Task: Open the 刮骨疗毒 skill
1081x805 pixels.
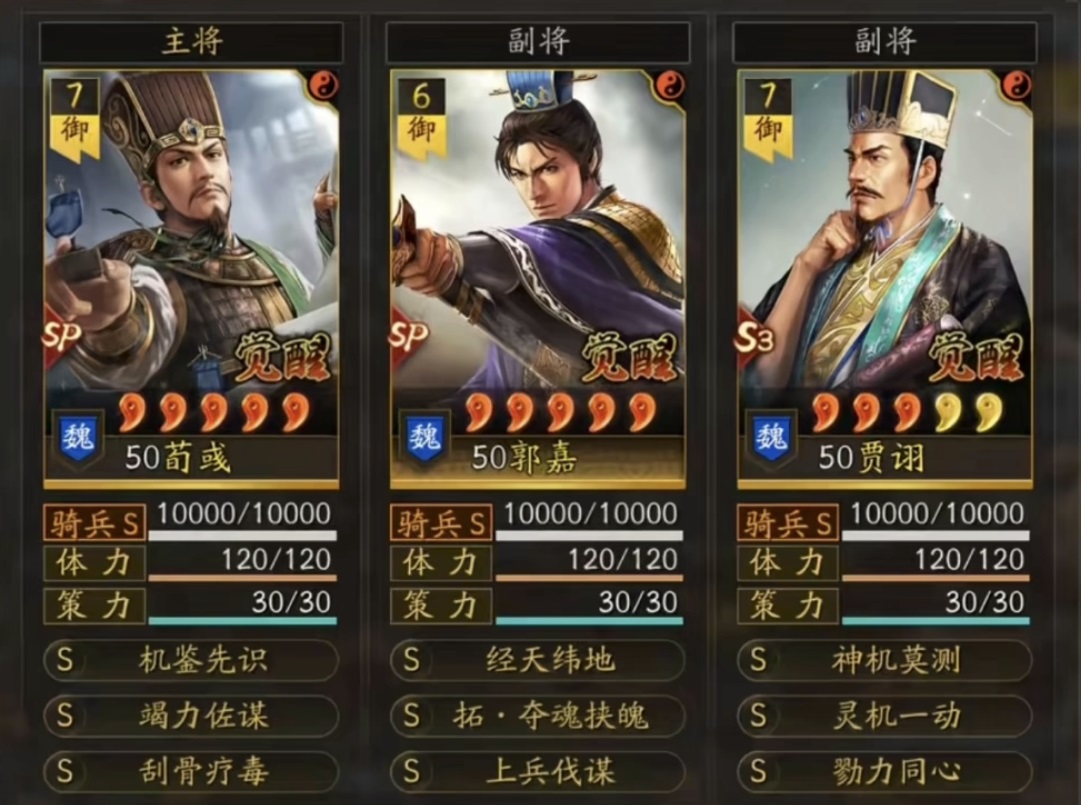Action: [x=191, y=771]
